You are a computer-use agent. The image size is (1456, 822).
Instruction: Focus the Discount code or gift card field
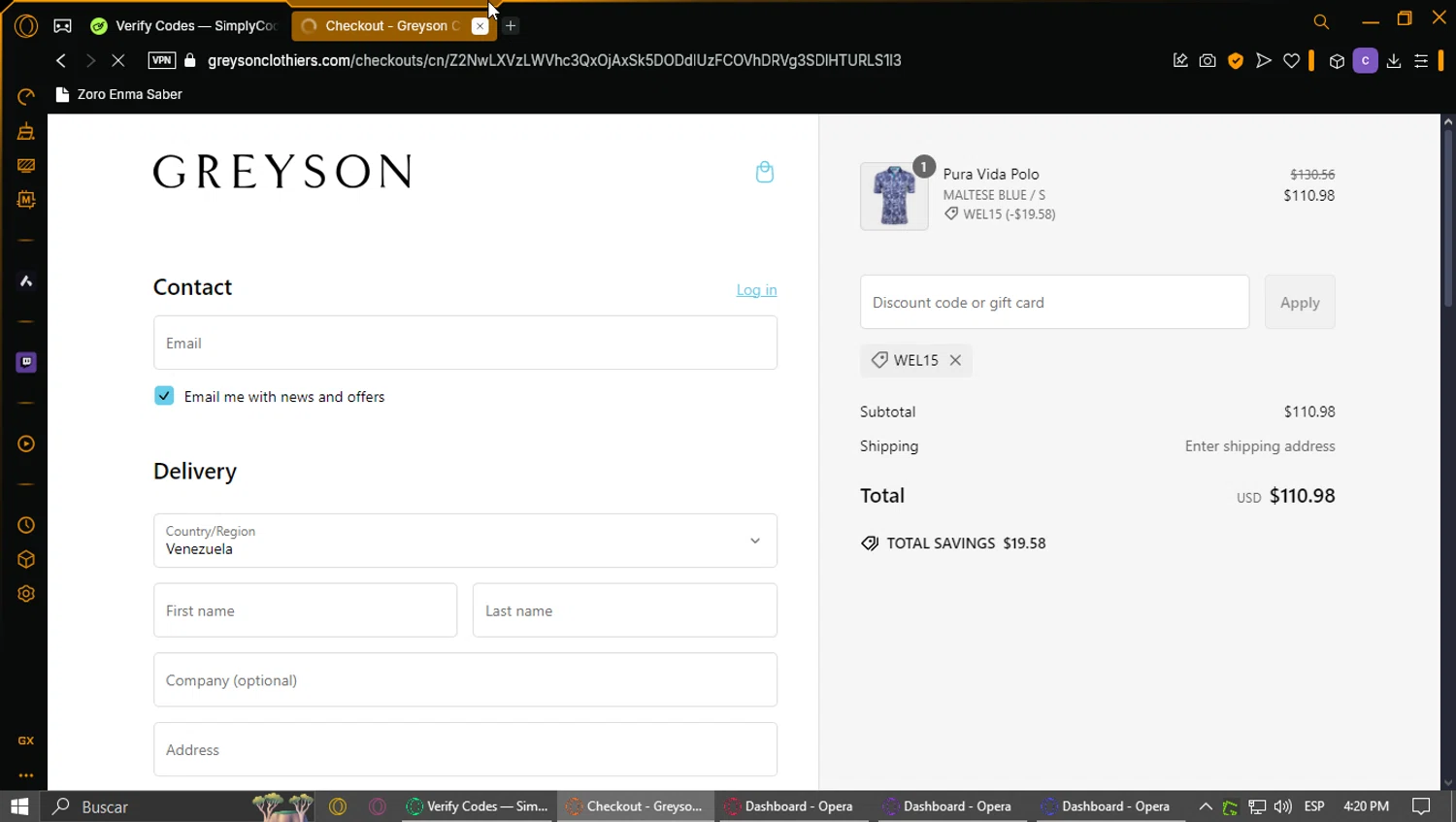click(x=1054, y=302)
